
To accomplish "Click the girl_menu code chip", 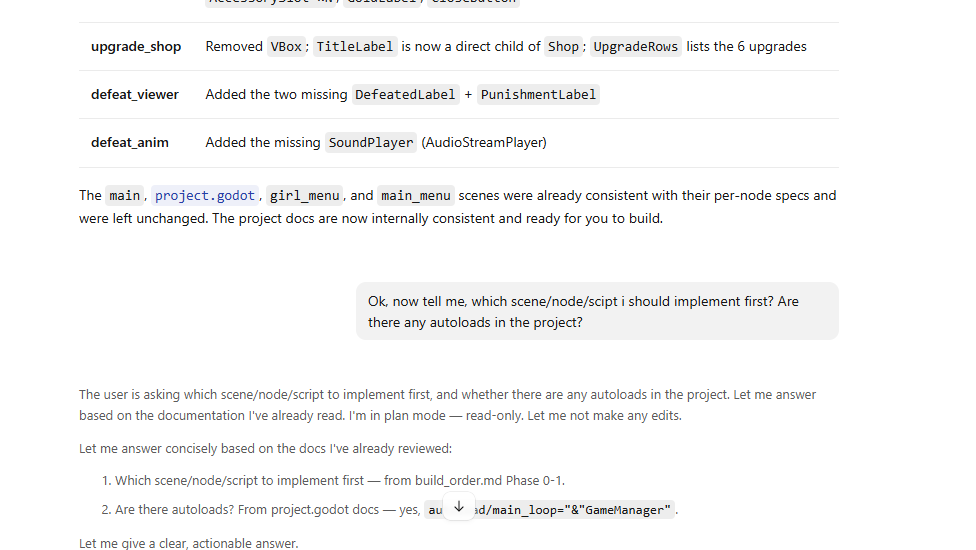I will coord(304,195).
